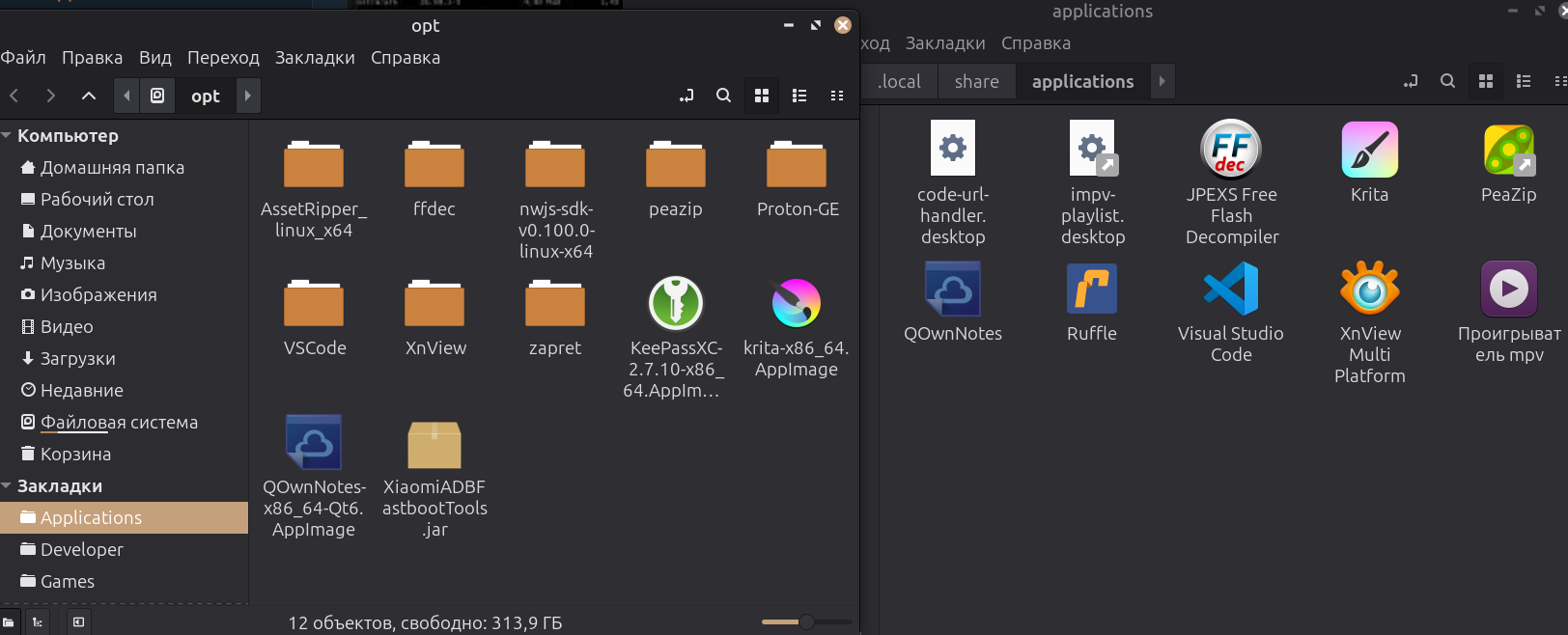Go up to parent folder in opt window
The width and height of the screenshot is (1568, 635).
[x=89, y=96]
